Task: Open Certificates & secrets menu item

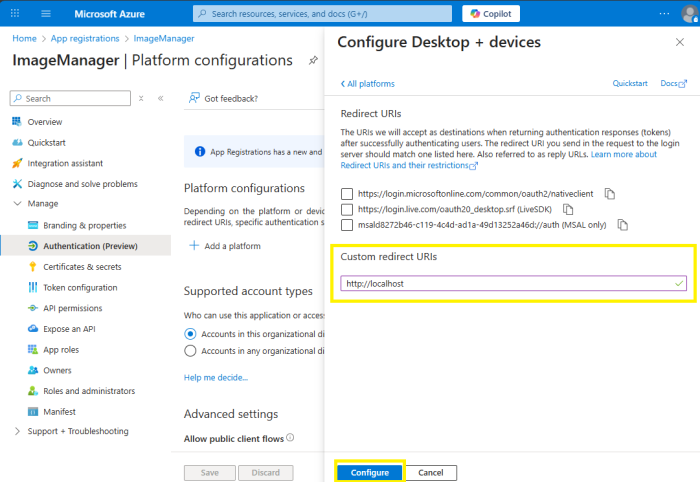Action: click(x=82, y=267)
